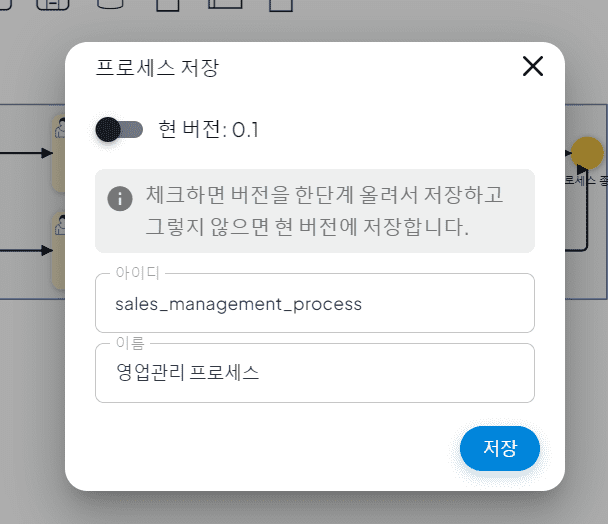Toggle the version upgrade switch

coord(119,130)
